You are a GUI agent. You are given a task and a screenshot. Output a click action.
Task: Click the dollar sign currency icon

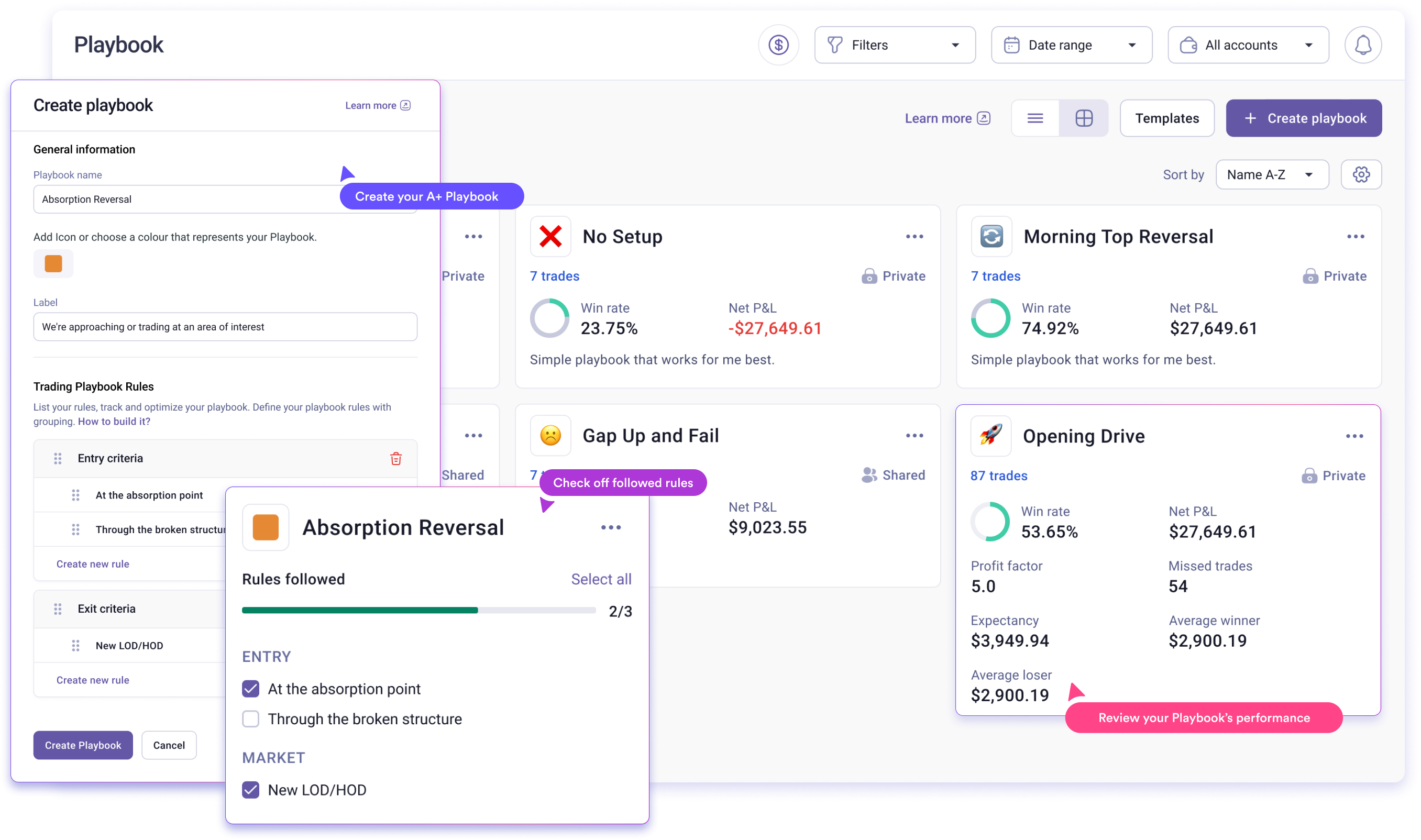point(778,45)
